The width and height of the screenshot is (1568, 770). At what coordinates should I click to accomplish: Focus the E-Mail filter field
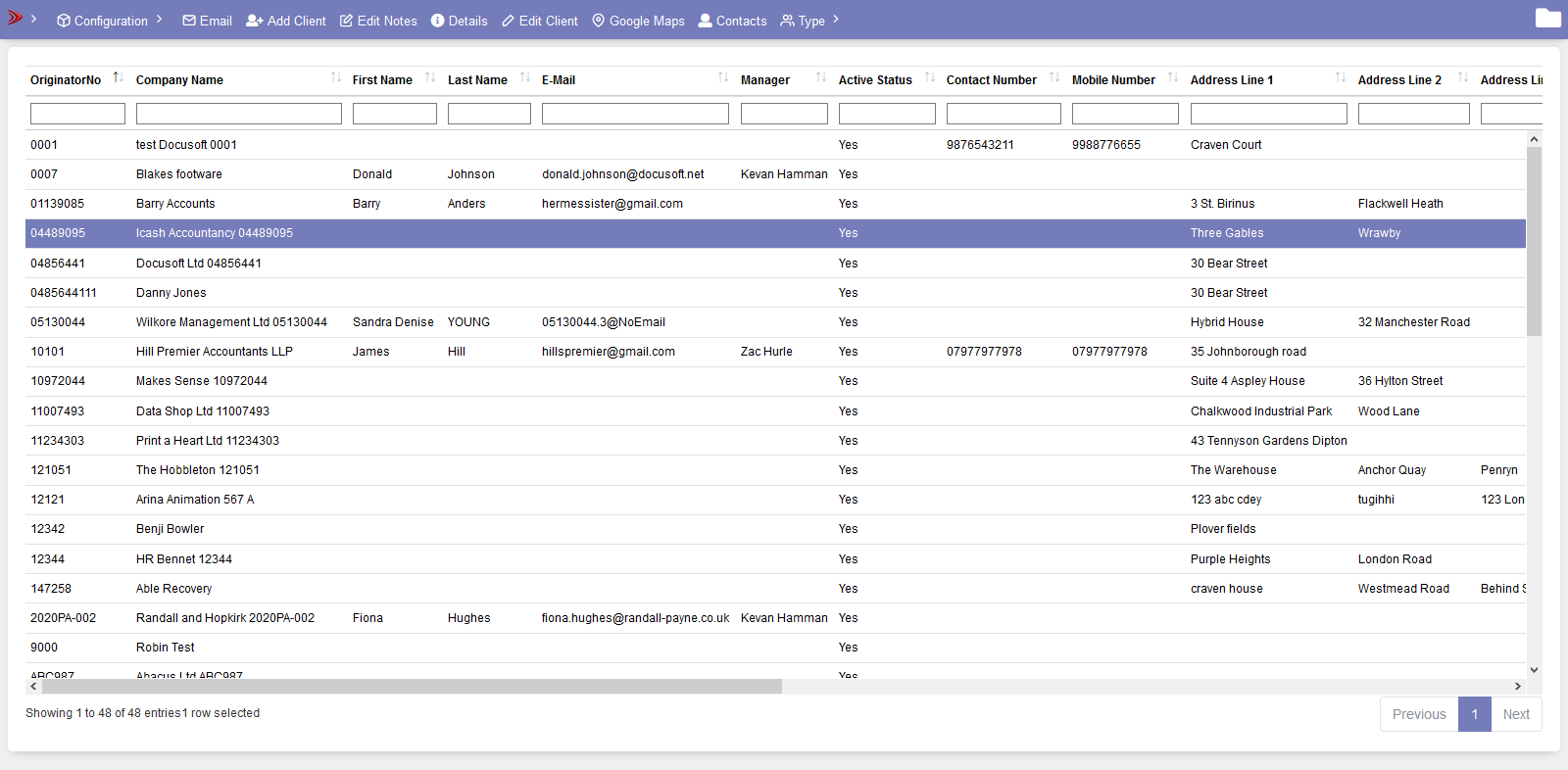[635, 114]
